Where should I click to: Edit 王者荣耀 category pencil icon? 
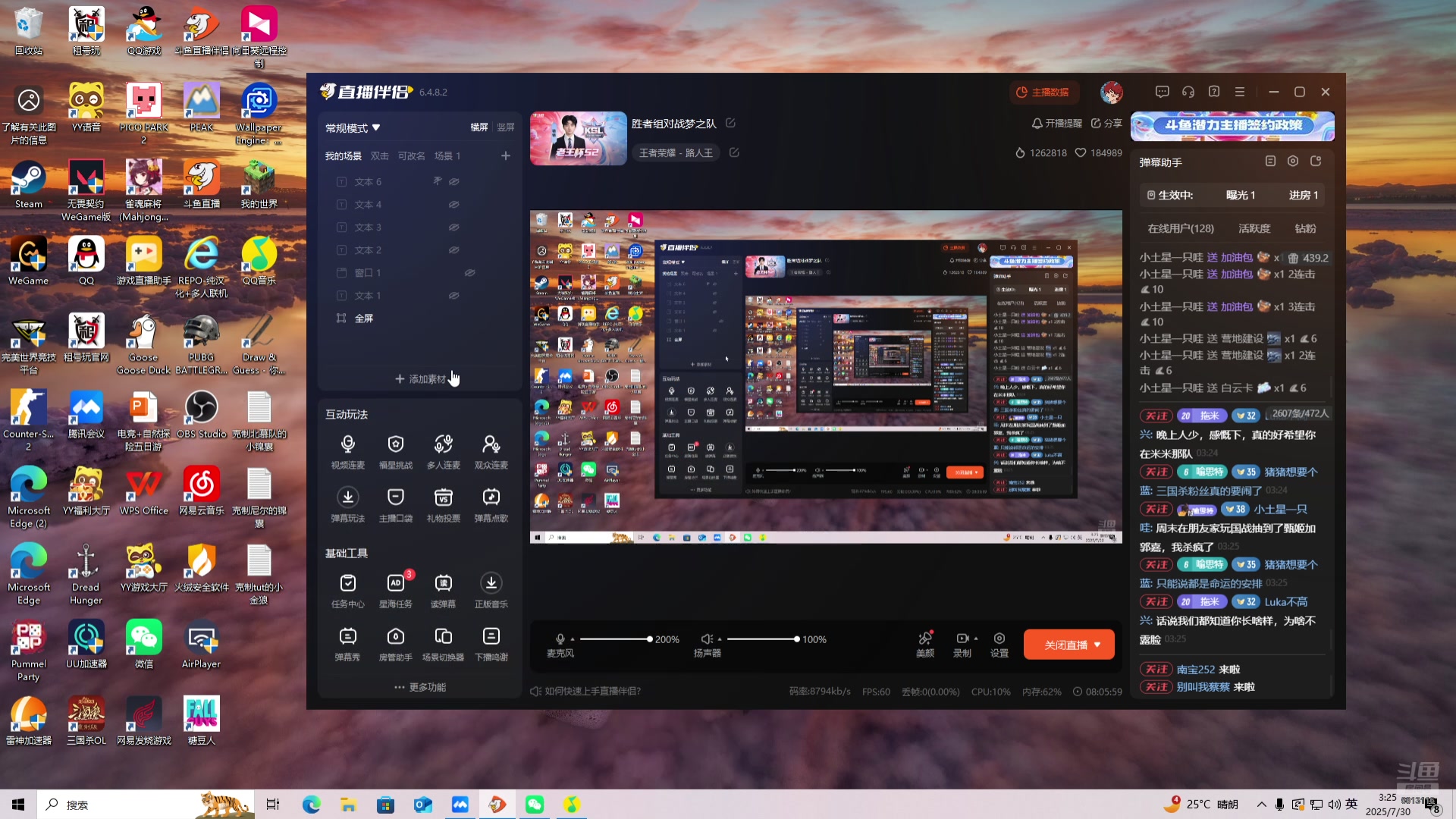pos(733,152)
